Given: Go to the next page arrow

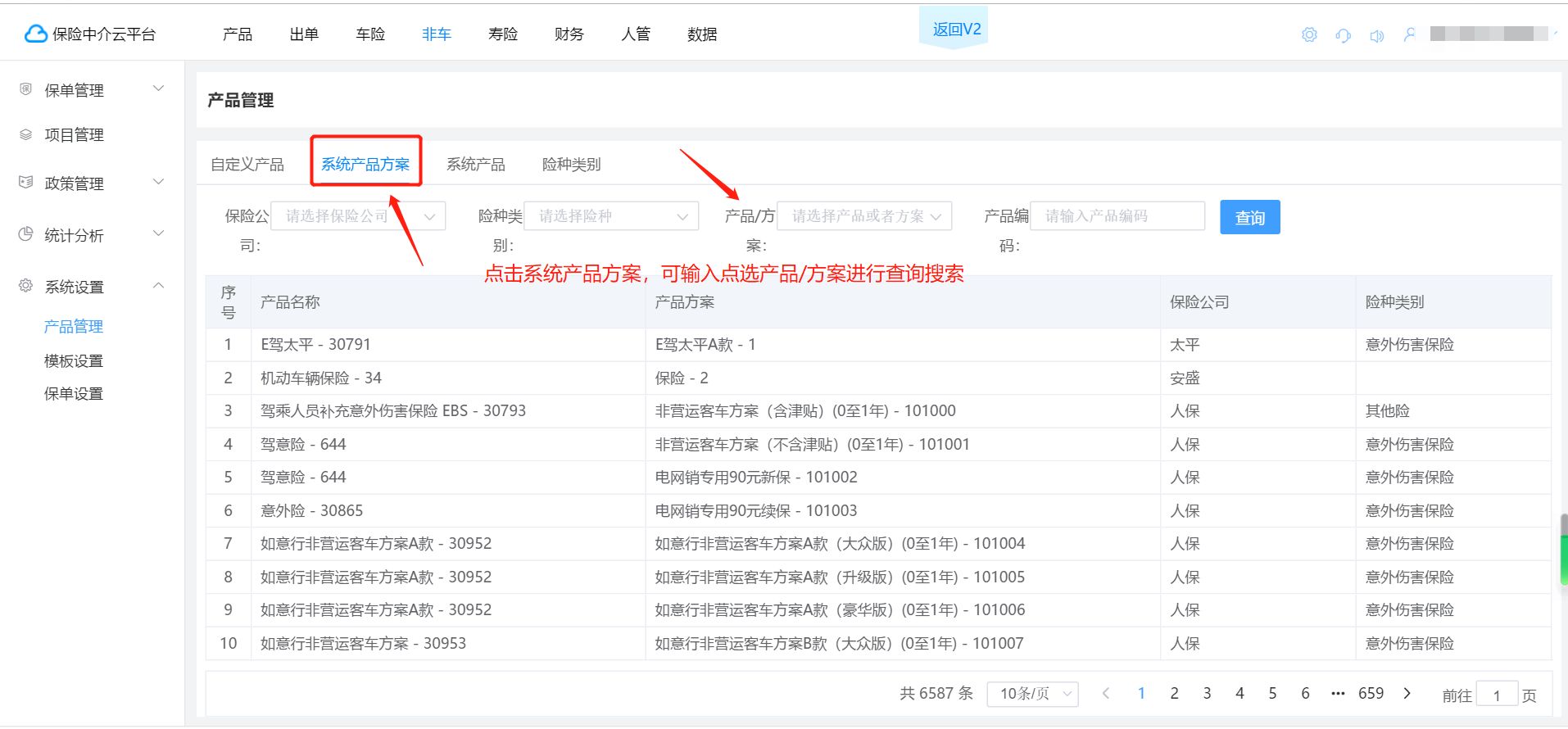Looking at the screenshot, I should pyautogui.click(x=1407, y=693).
